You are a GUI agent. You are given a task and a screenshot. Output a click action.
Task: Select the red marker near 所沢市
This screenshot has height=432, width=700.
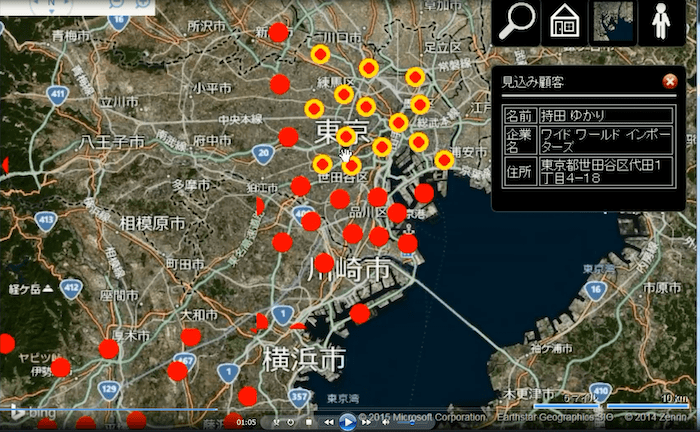[x=279, y=33]
